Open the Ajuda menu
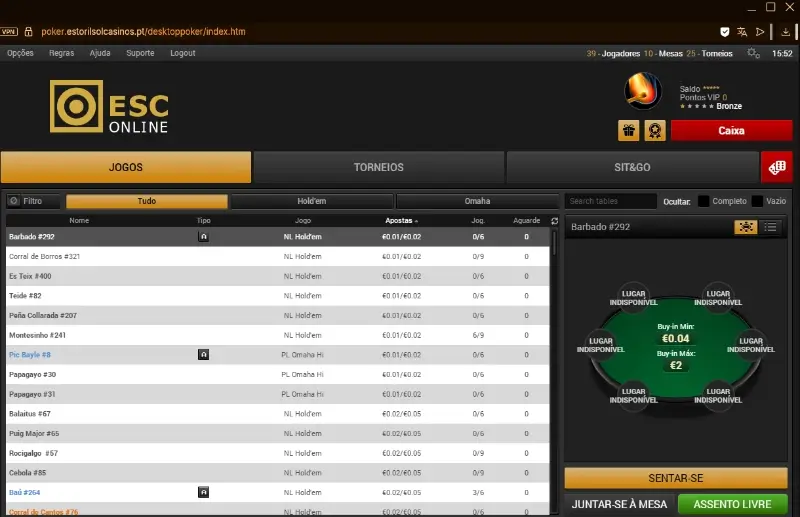Screen dimensions: 800x517 [100, 53]
